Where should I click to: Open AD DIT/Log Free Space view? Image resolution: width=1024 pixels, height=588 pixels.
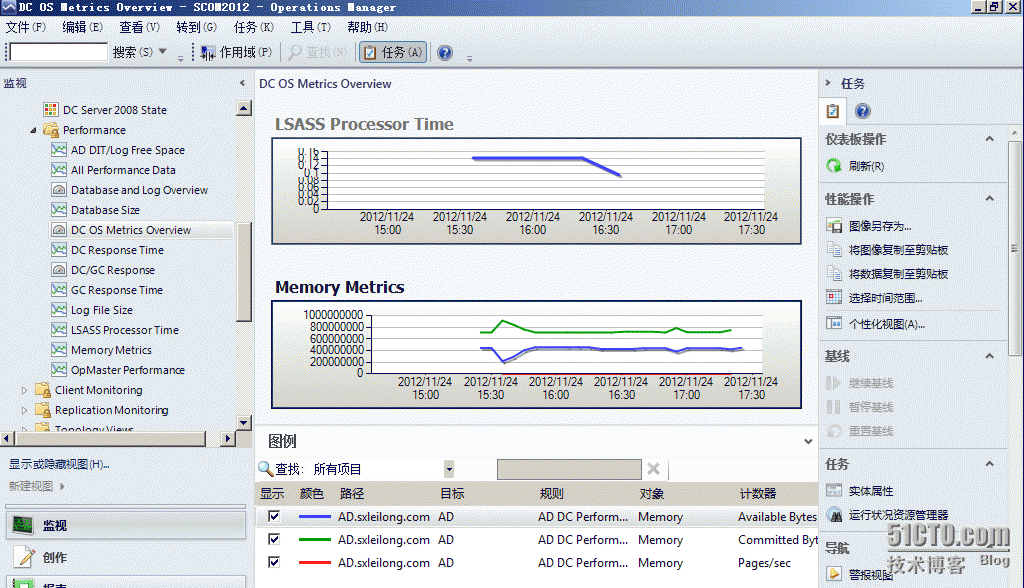[x=127, y=150]
